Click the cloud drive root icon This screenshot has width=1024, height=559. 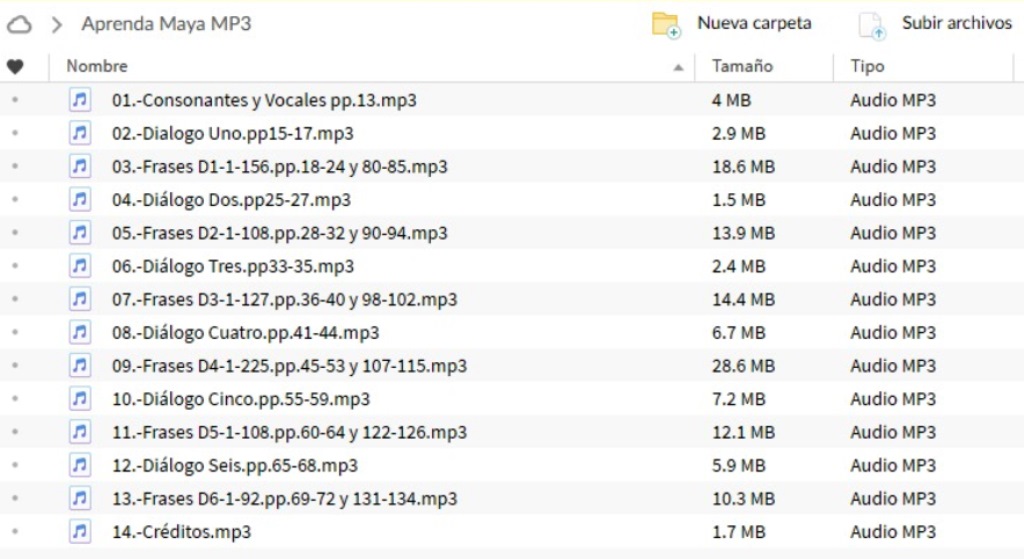coord(19,25)
